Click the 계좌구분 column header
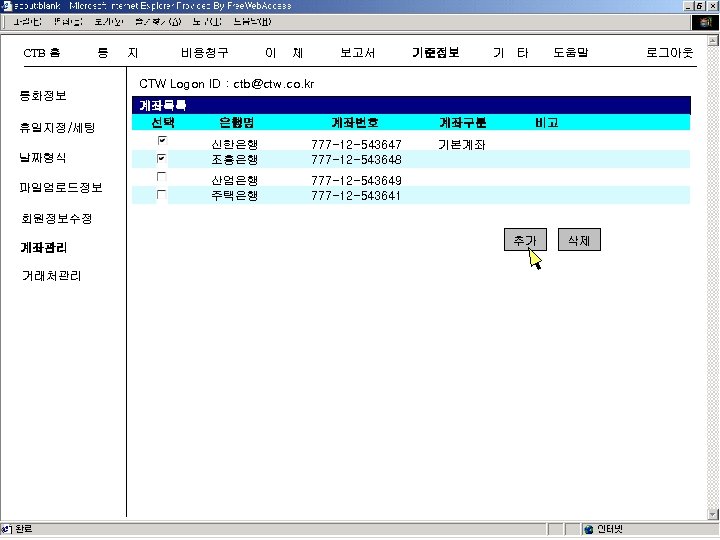 click(462, 123)
